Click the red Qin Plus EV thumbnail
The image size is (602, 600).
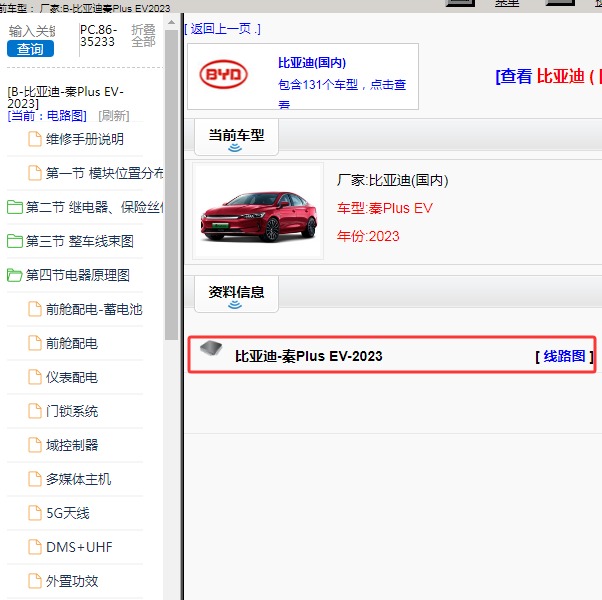[x=258, y=212]
